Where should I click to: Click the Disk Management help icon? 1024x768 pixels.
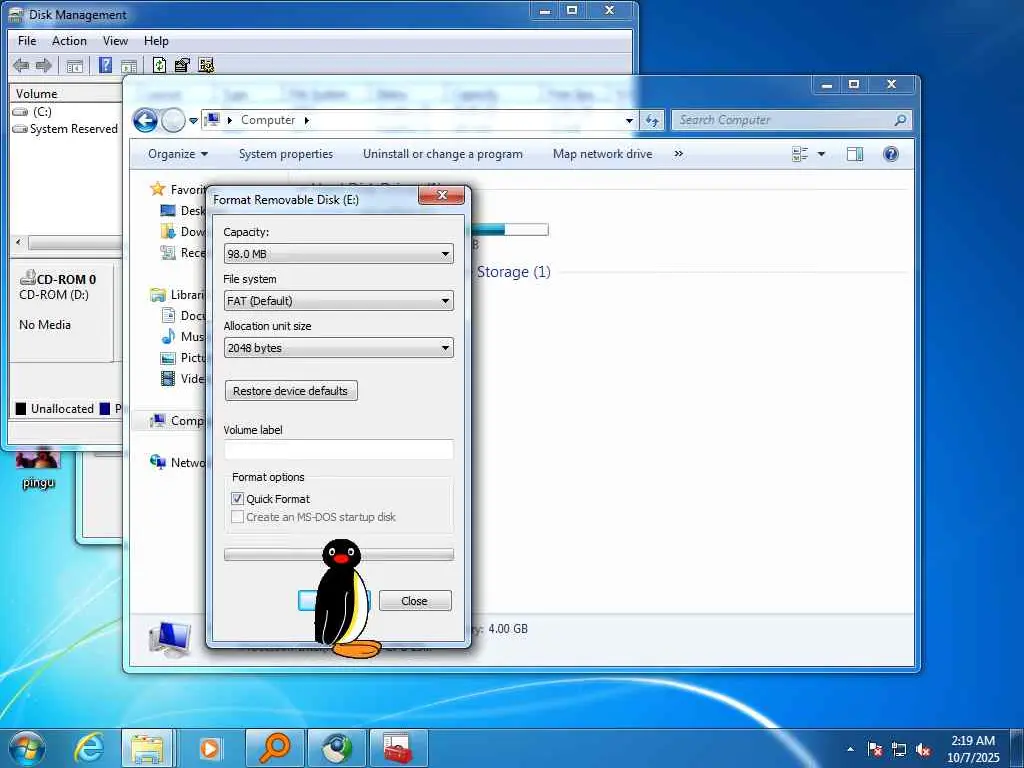(105, 65)
